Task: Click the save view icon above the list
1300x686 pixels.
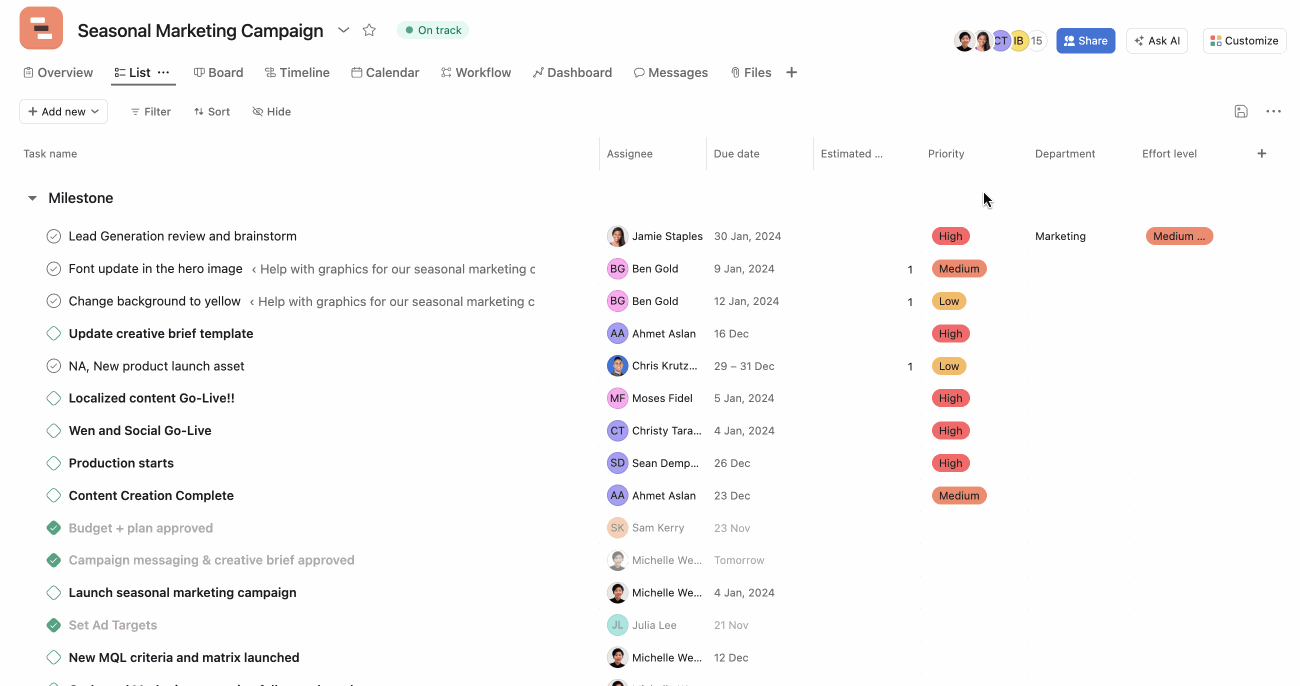Action: pyautogui.click(x=1241, y=111)
